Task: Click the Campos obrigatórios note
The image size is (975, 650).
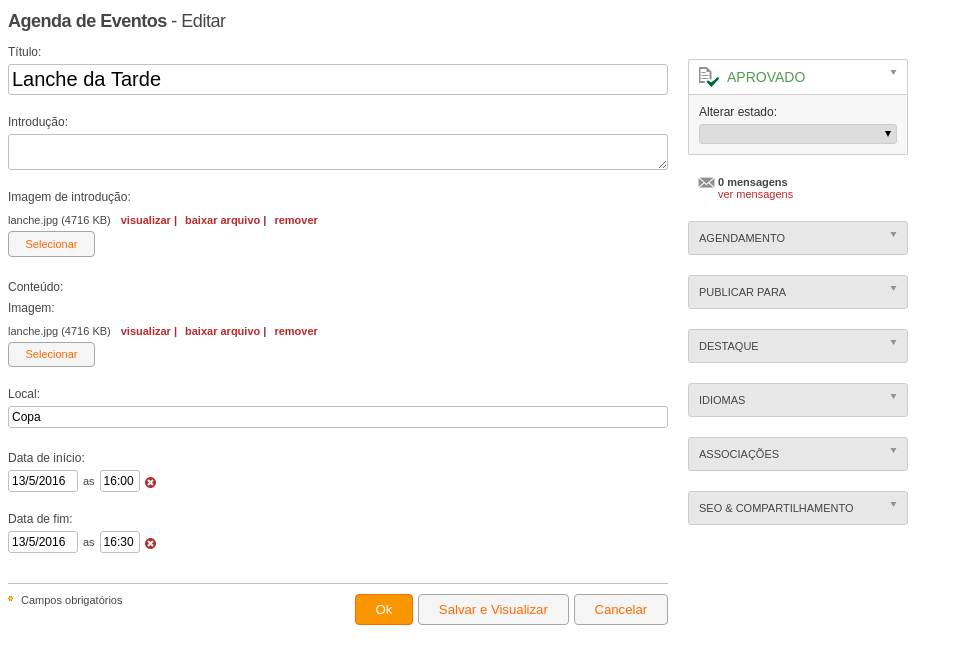Action: click(72, 600)
